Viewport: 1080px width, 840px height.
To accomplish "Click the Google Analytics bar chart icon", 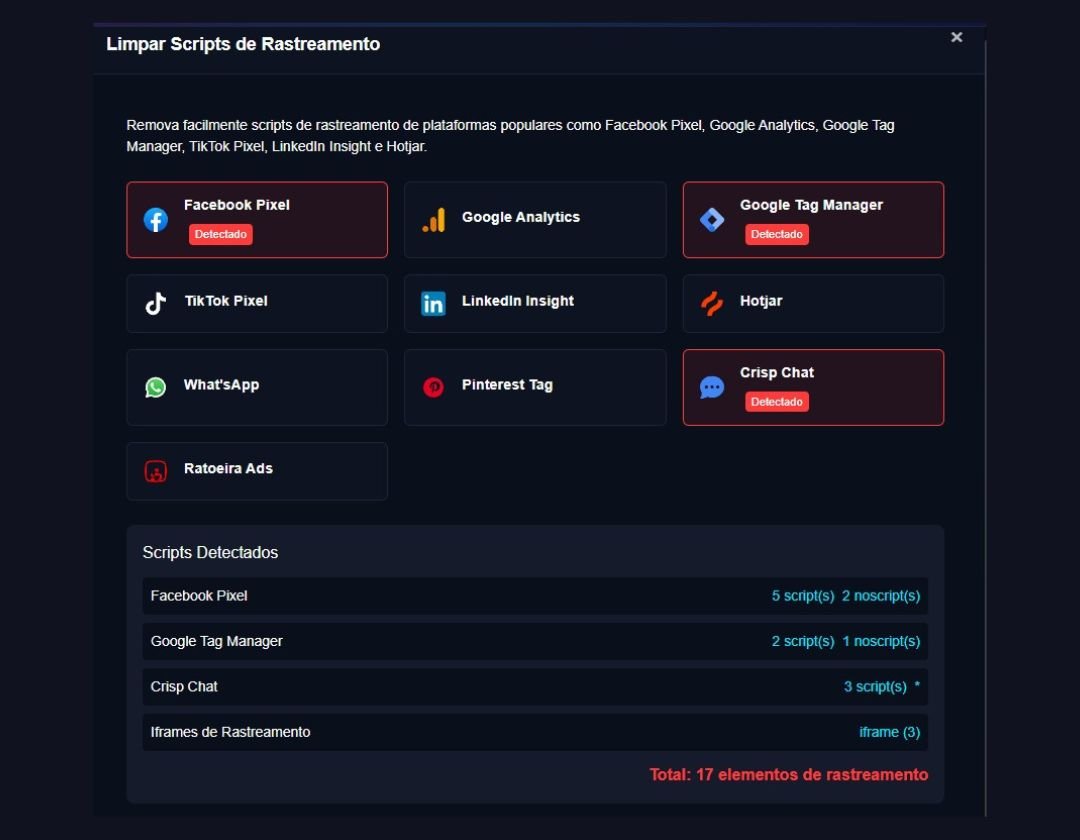I will pos(433,220).
